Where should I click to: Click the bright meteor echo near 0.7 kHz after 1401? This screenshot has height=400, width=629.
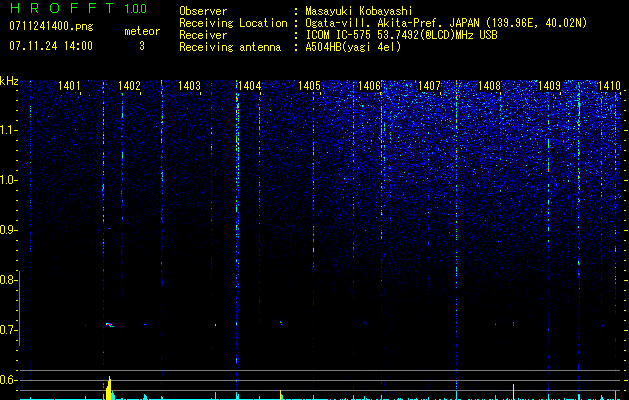pos(110,325)
